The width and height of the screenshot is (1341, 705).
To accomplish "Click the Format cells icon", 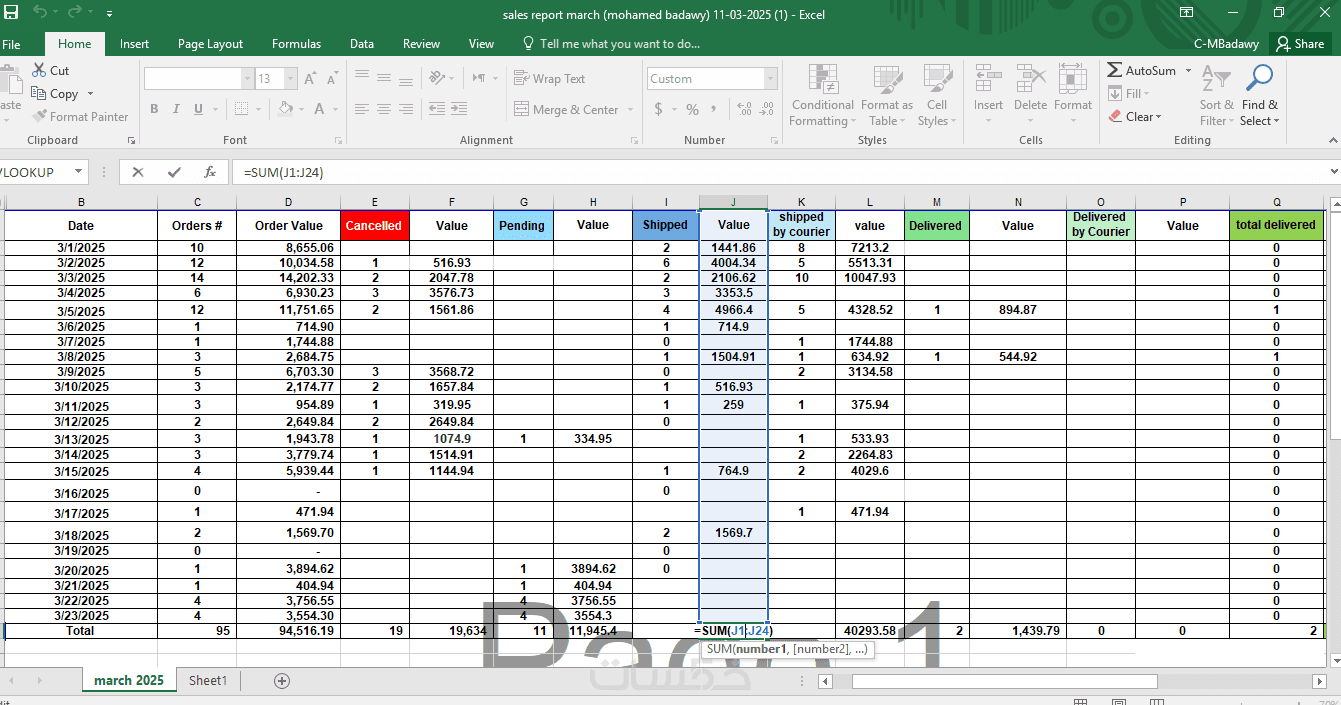I will click(1072, 79).
